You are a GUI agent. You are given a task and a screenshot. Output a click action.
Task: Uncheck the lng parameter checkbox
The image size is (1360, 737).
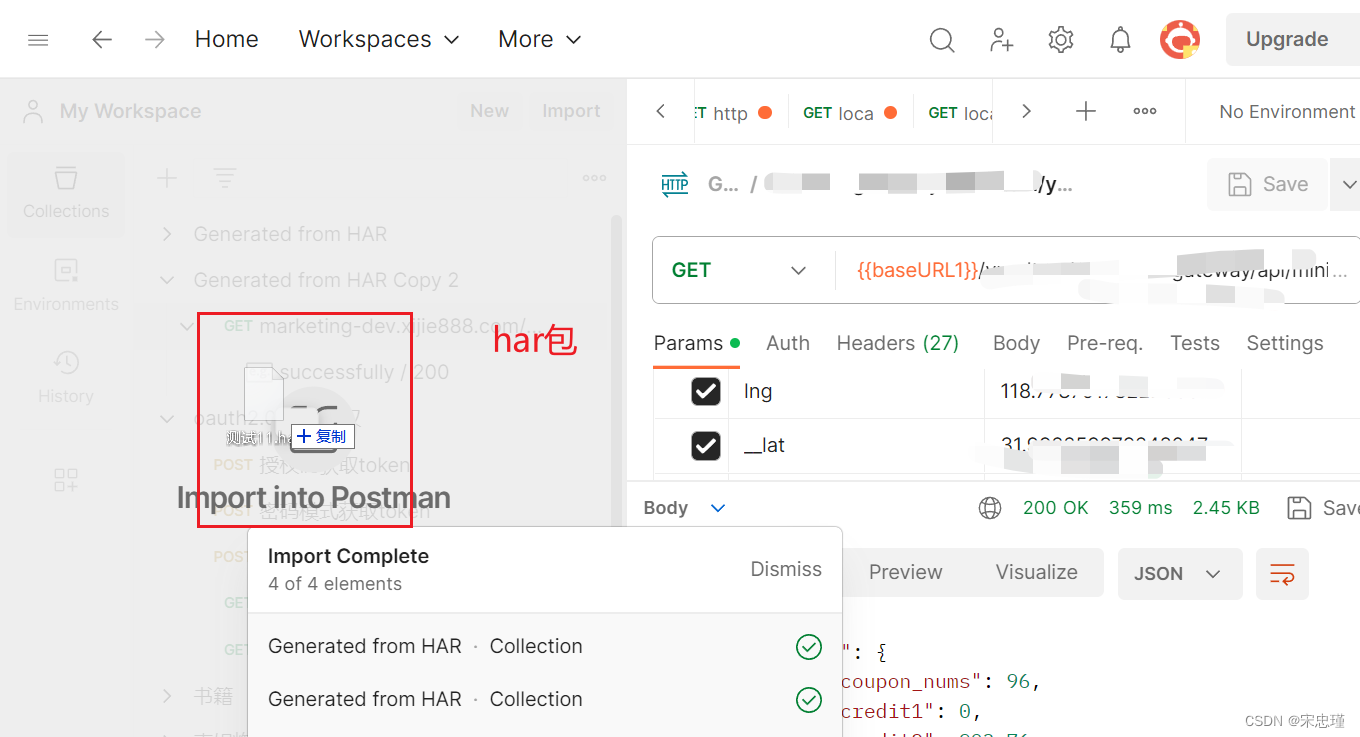pyautogui.click(x=706, y=392)
